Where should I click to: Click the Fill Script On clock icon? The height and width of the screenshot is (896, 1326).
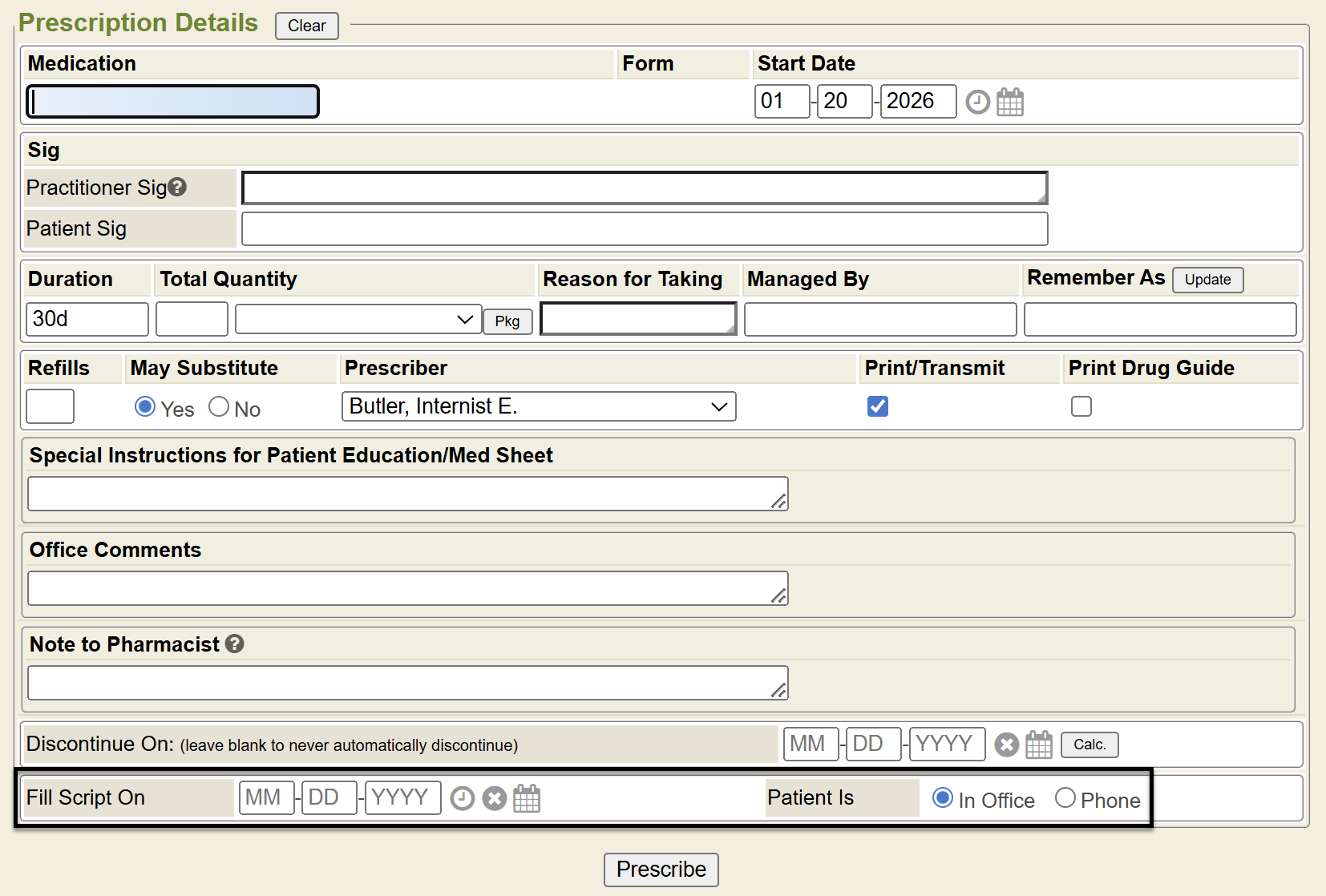[463, 798]
